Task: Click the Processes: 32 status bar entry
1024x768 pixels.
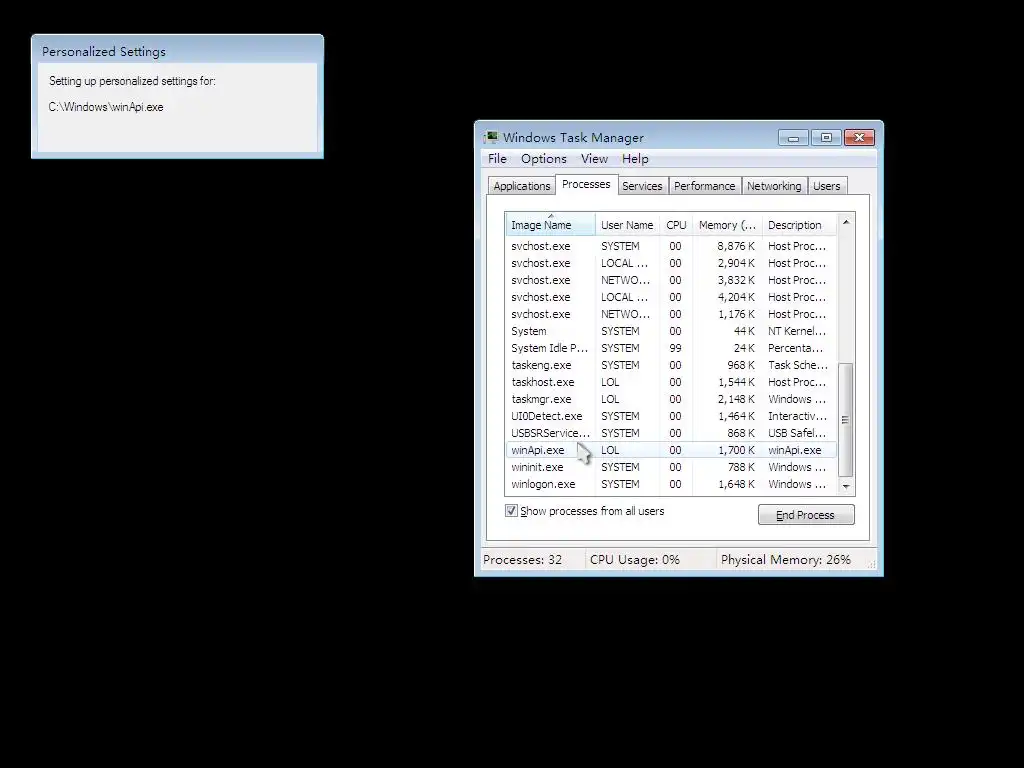Action: coord(522,560)
